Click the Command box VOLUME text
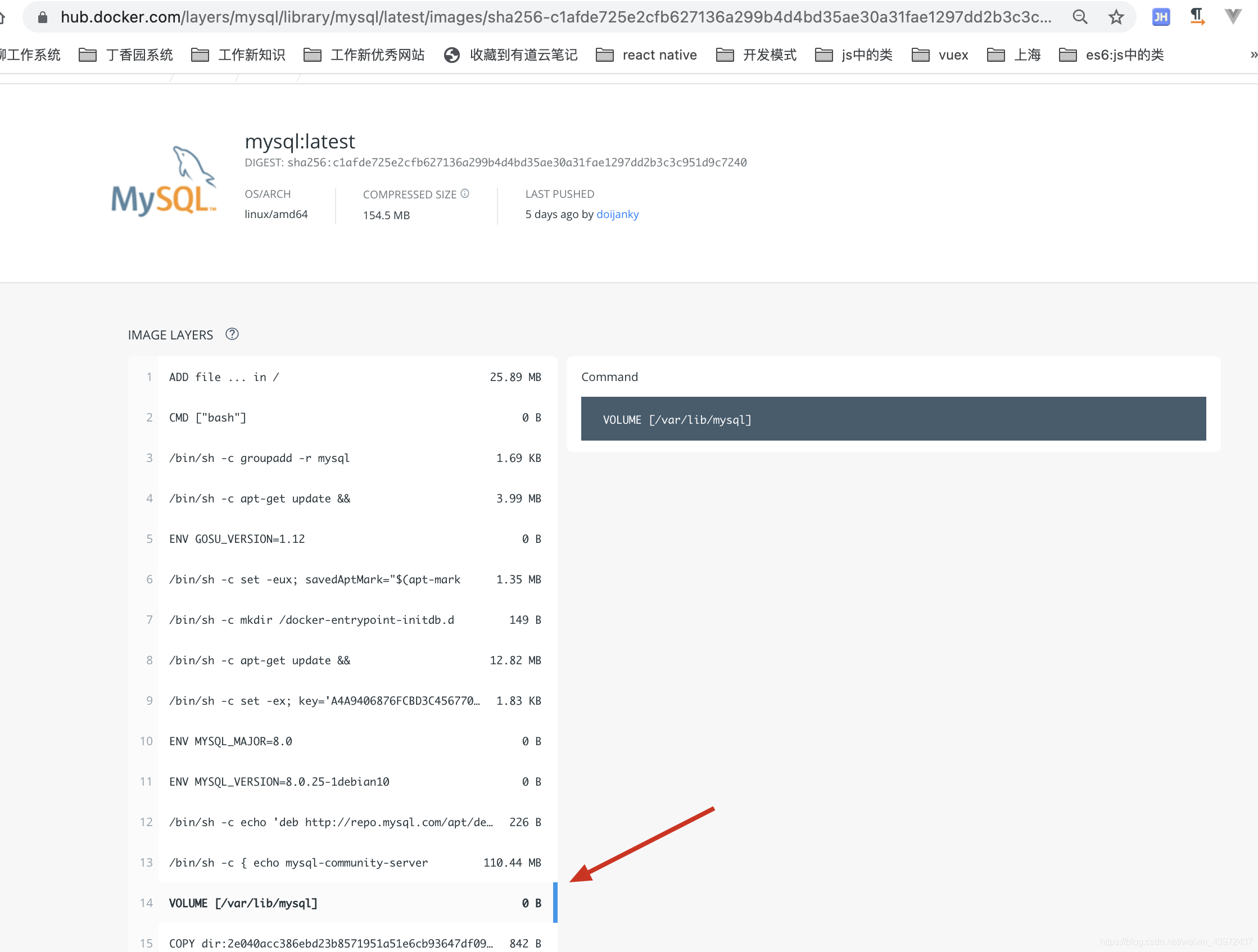This screenshot has width=1258, height=952. click(677, 420)
